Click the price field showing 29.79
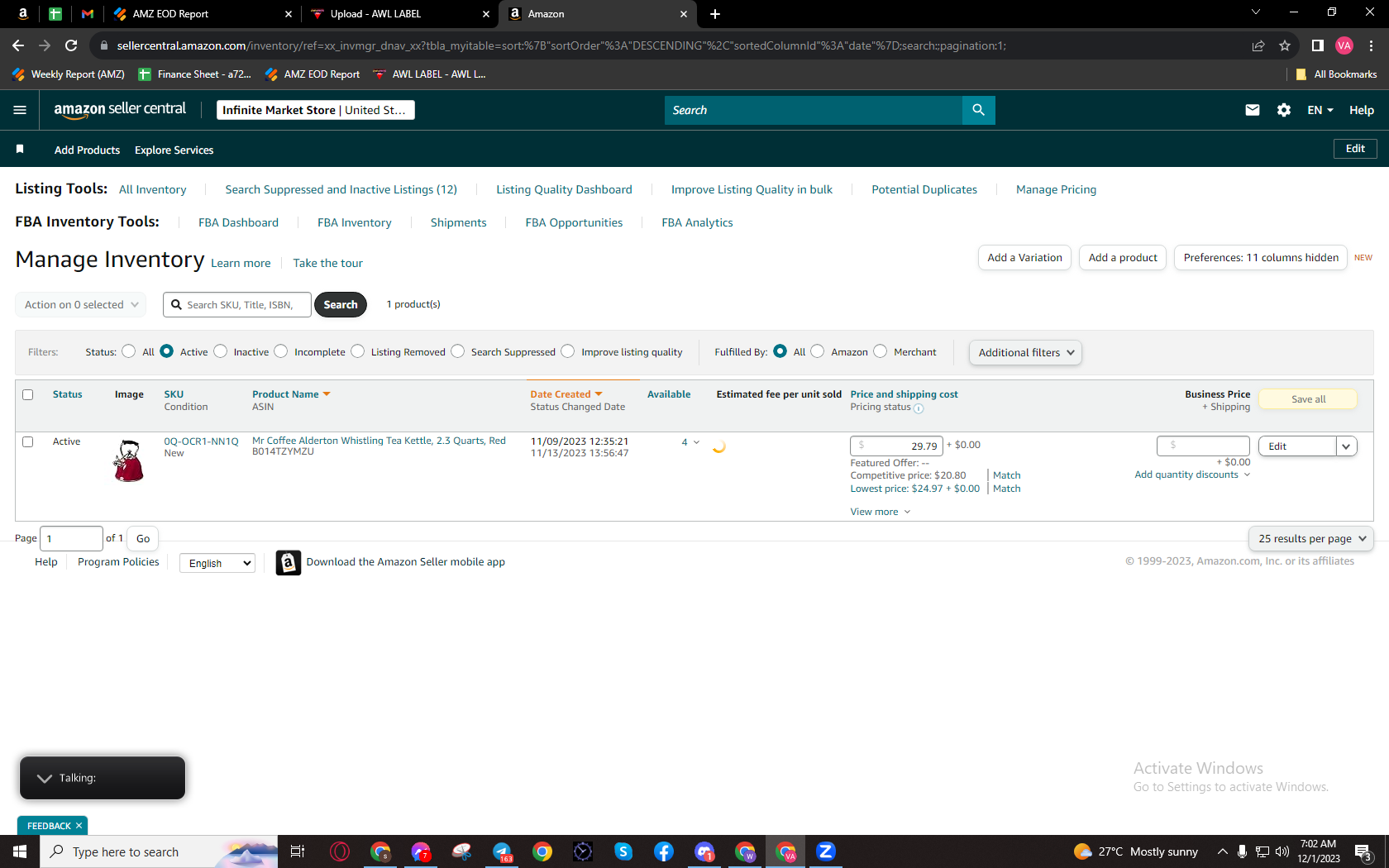Image resolution: width=1389 pixels, height=868 pixels. 896,446
